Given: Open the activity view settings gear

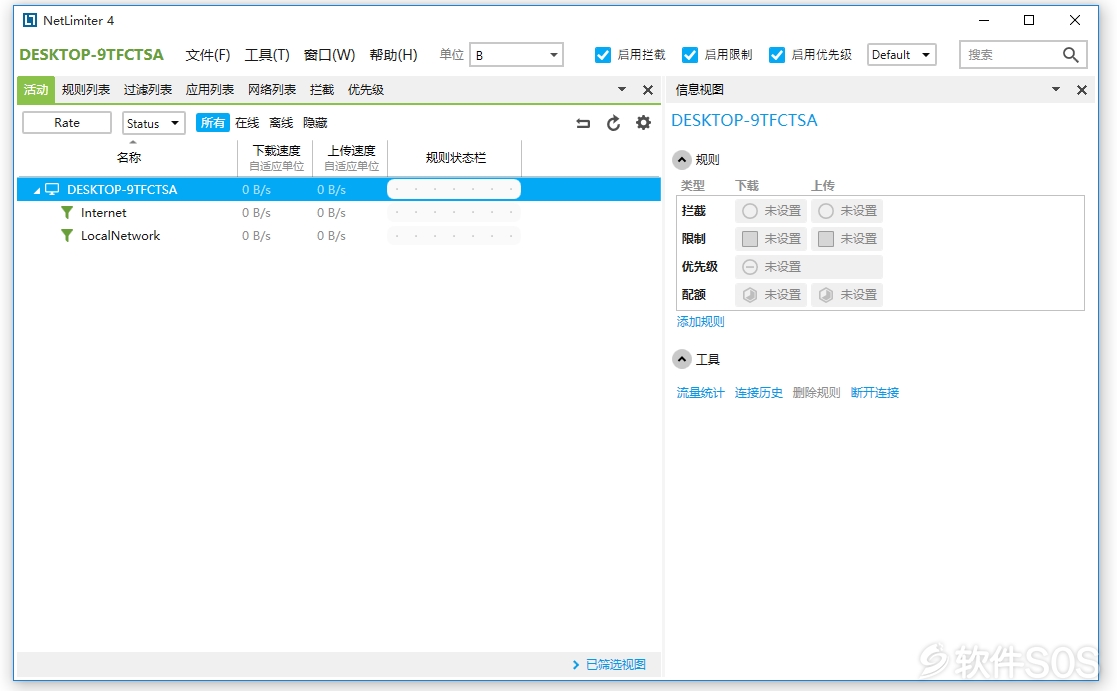Looking at the screenshot, I should pyautogui.click(x=643, y=123).
